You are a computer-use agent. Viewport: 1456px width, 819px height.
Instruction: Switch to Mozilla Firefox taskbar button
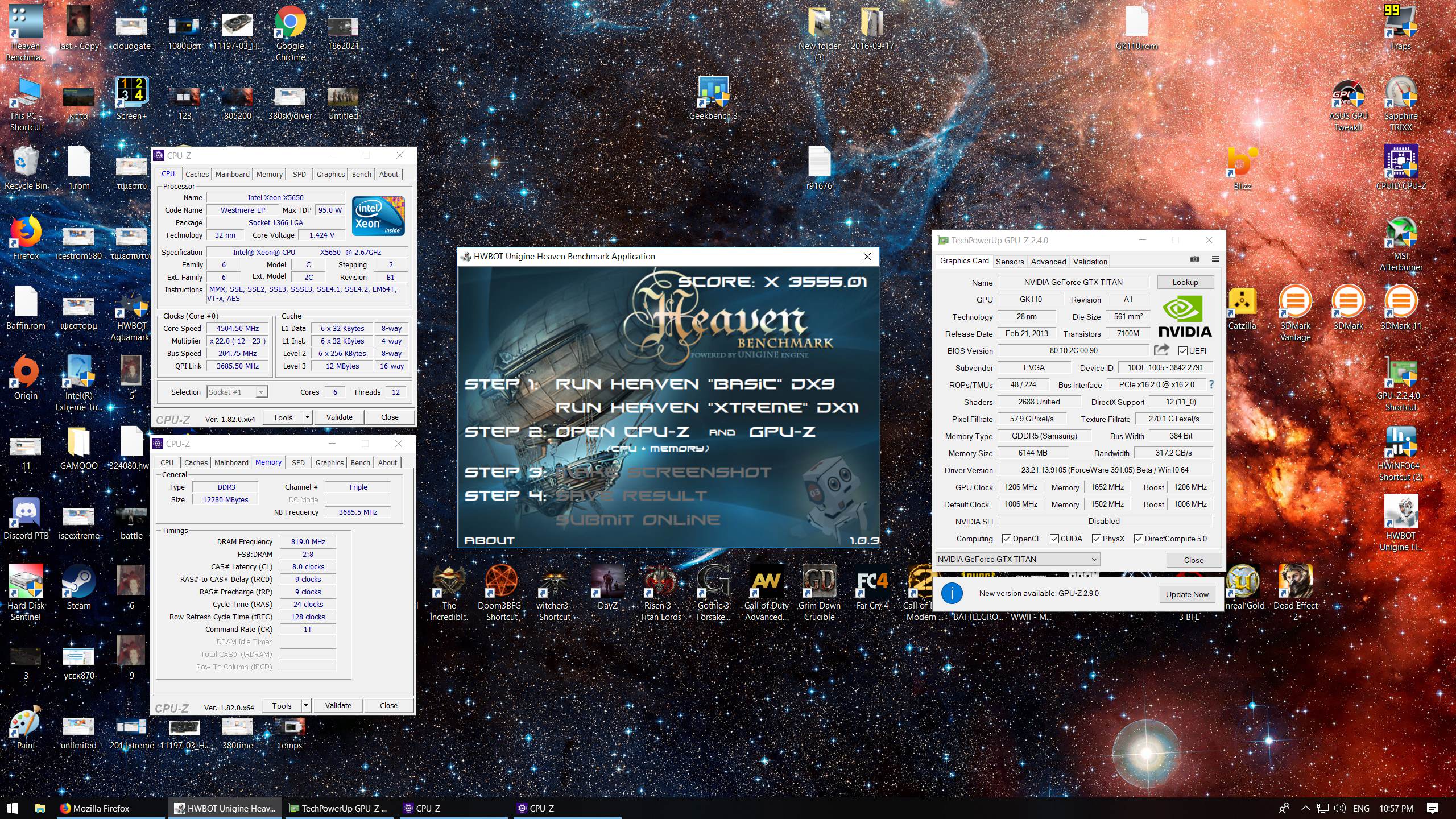pyautogui.click(x=110, y=808)
